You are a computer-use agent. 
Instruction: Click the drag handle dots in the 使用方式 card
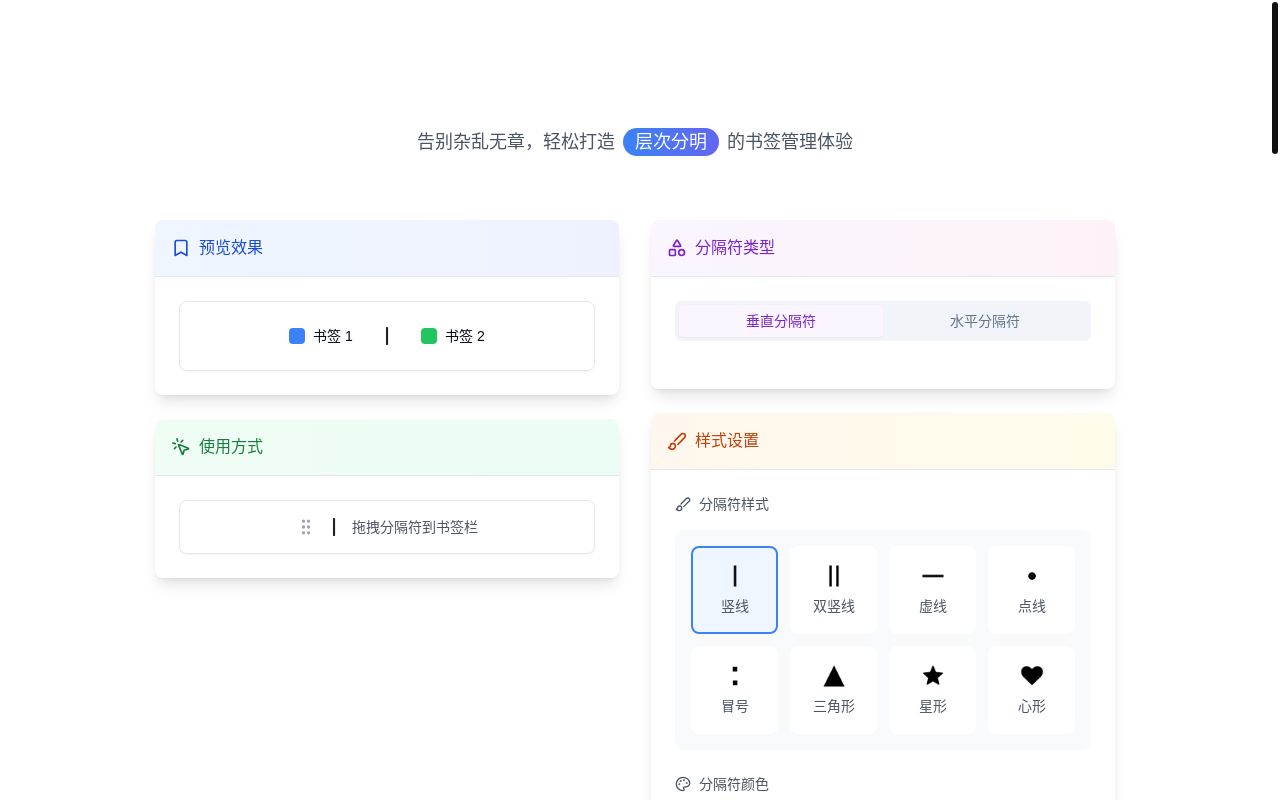[x=306, y=527]
